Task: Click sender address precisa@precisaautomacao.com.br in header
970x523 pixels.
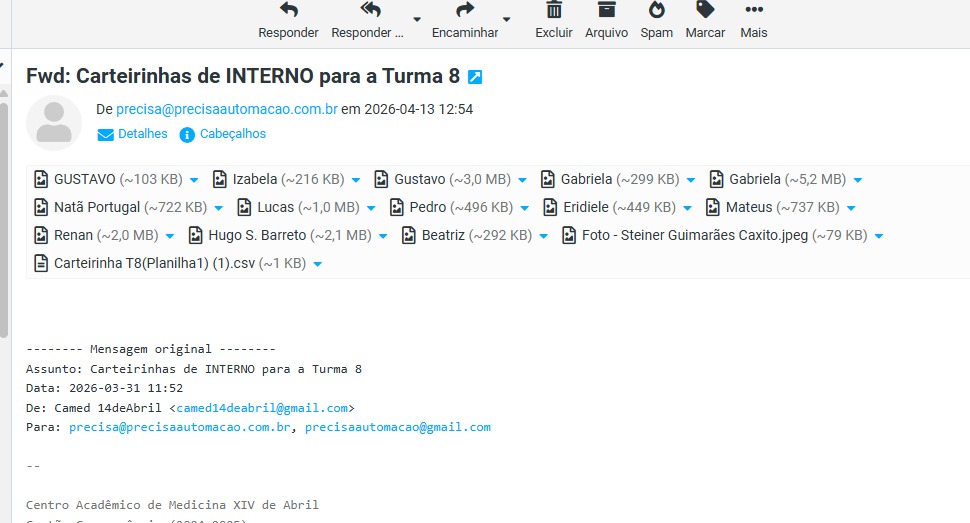Action: tap(227, 109)
